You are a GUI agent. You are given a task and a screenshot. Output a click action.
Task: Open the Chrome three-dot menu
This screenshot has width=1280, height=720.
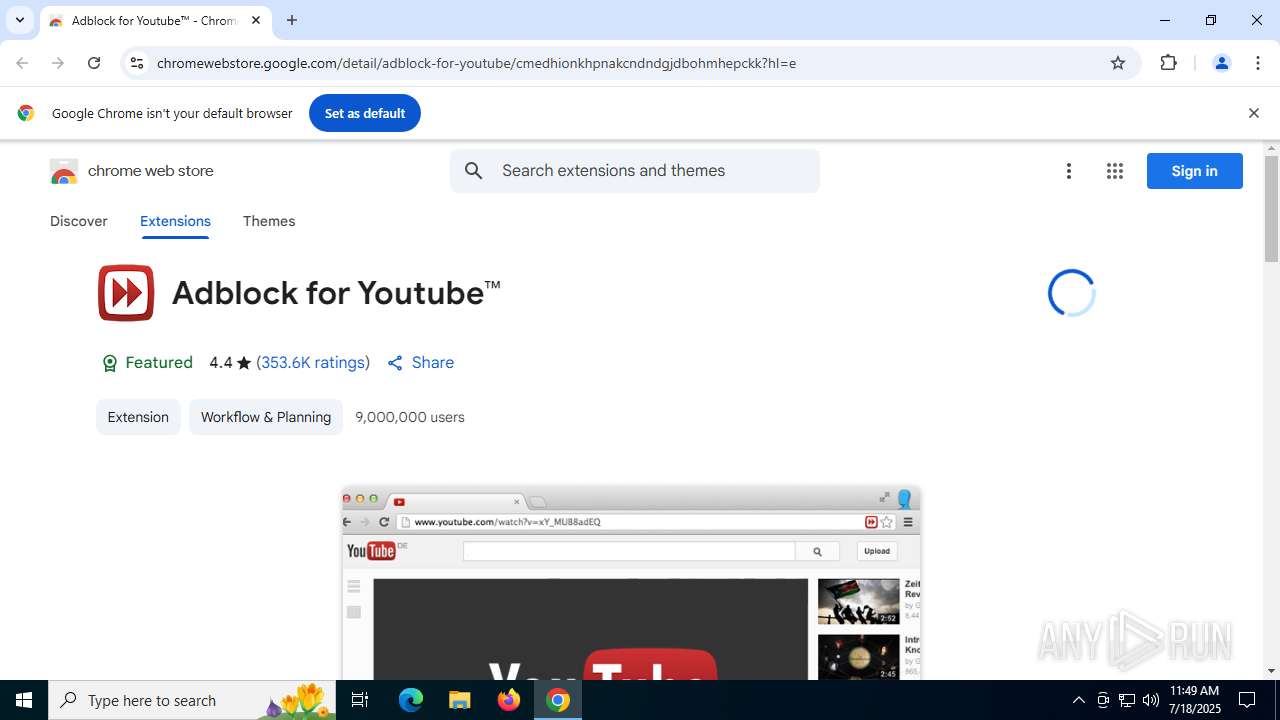pos(1257,63)
